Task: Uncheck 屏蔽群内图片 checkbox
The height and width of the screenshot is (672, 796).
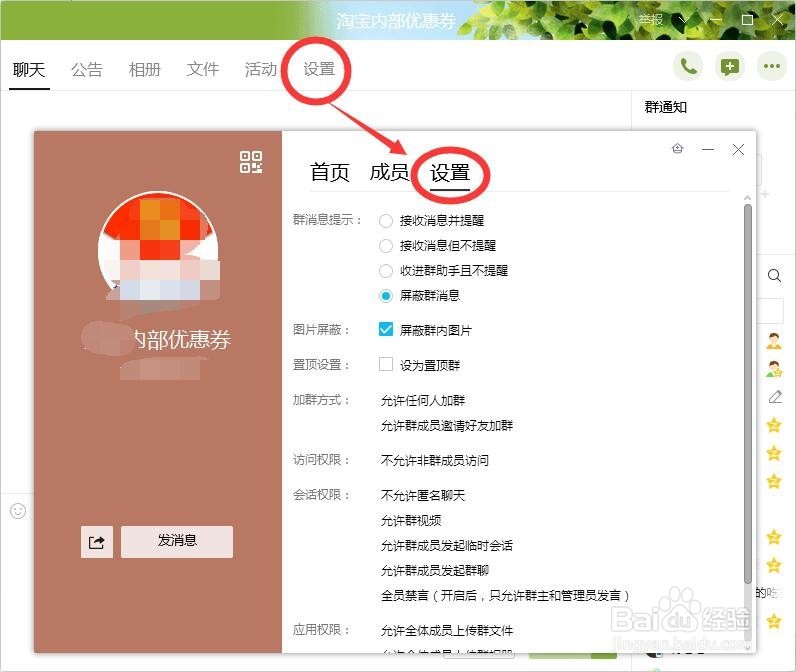Action: (386, 329)
